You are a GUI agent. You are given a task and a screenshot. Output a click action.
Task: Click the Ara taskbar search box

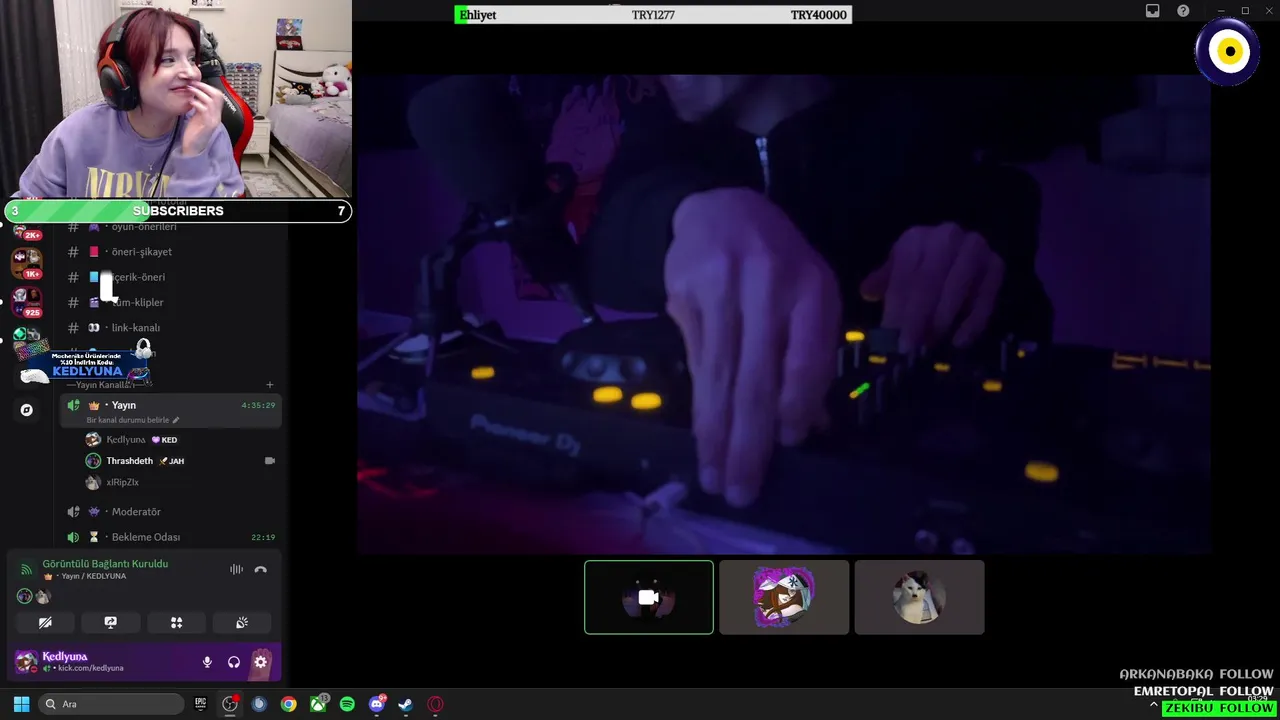(112, 704)
